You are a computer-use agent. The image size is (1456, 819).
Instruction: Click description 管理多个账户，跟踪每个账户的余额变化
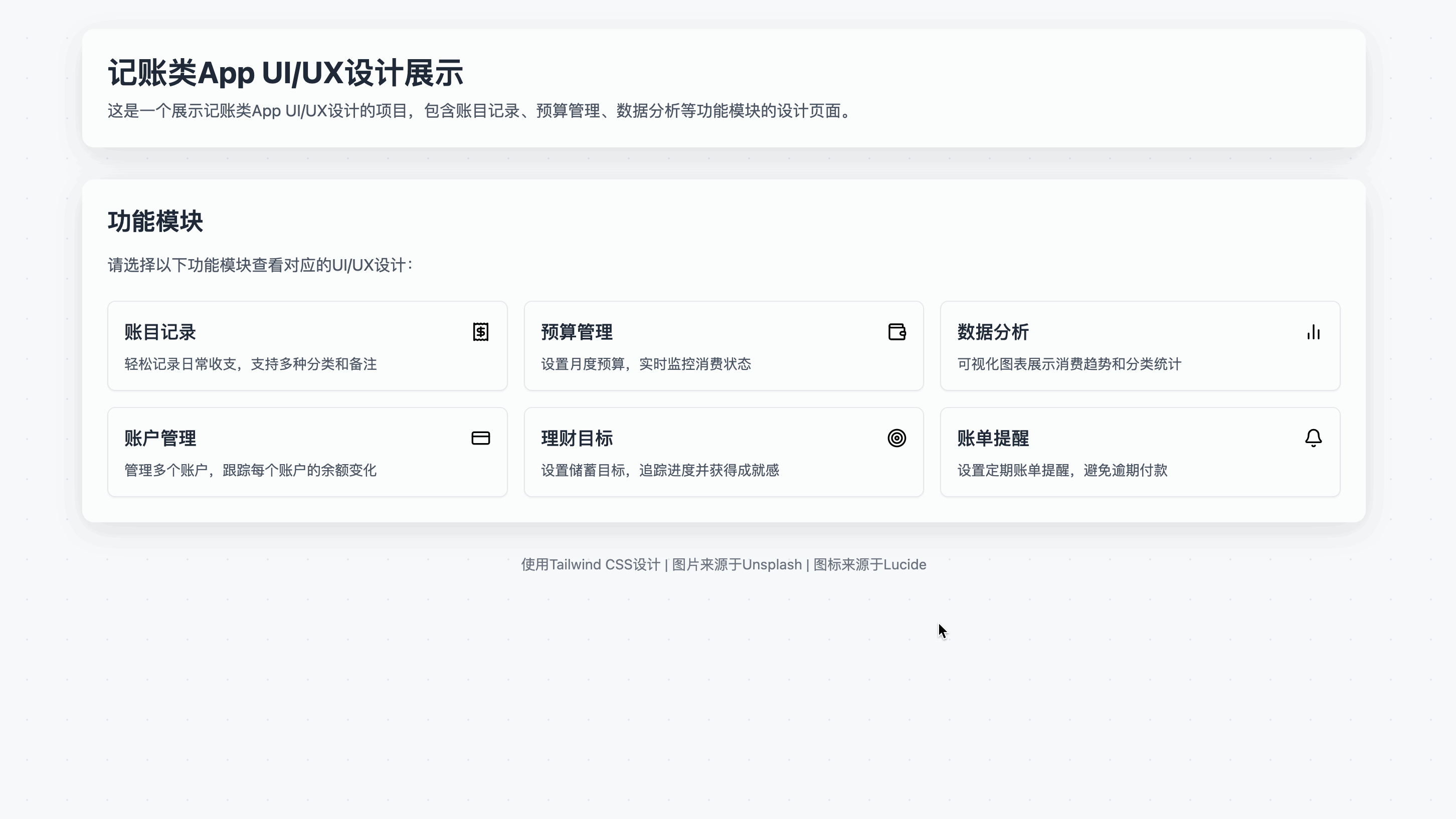250,470
